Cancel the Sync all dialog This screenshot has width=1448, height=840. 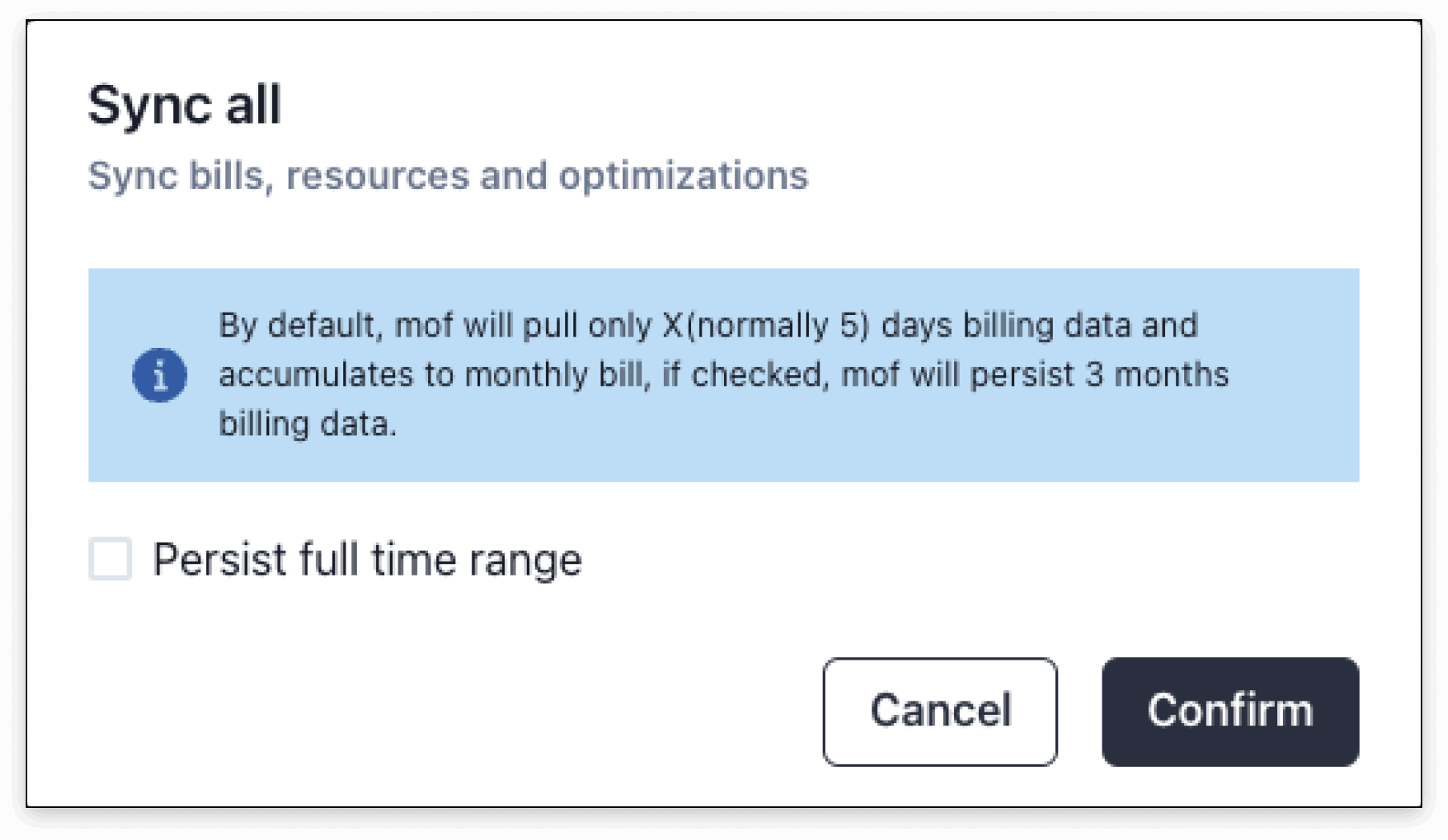tap(940, 712)
